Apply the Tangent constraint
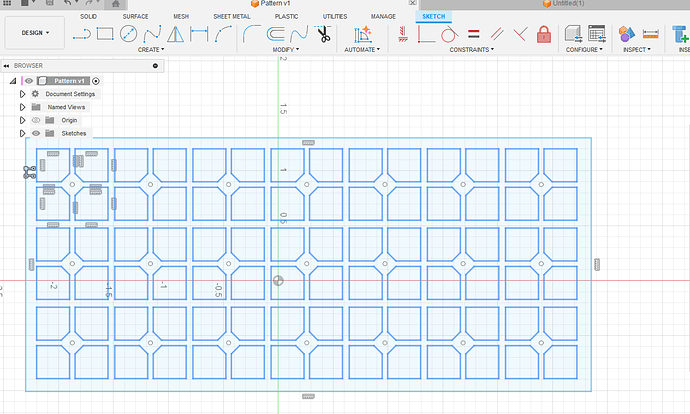The image size is (690, 414). [449, 34]
